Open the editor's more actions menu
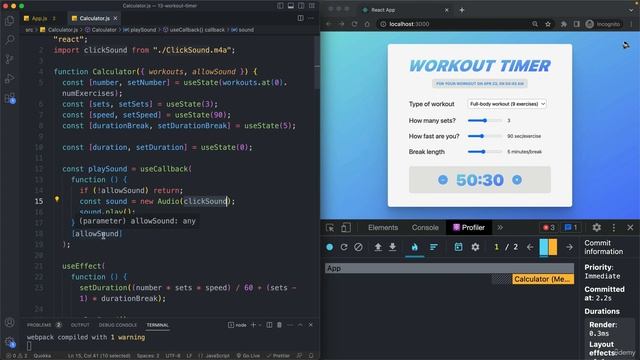 pos(311,18)
